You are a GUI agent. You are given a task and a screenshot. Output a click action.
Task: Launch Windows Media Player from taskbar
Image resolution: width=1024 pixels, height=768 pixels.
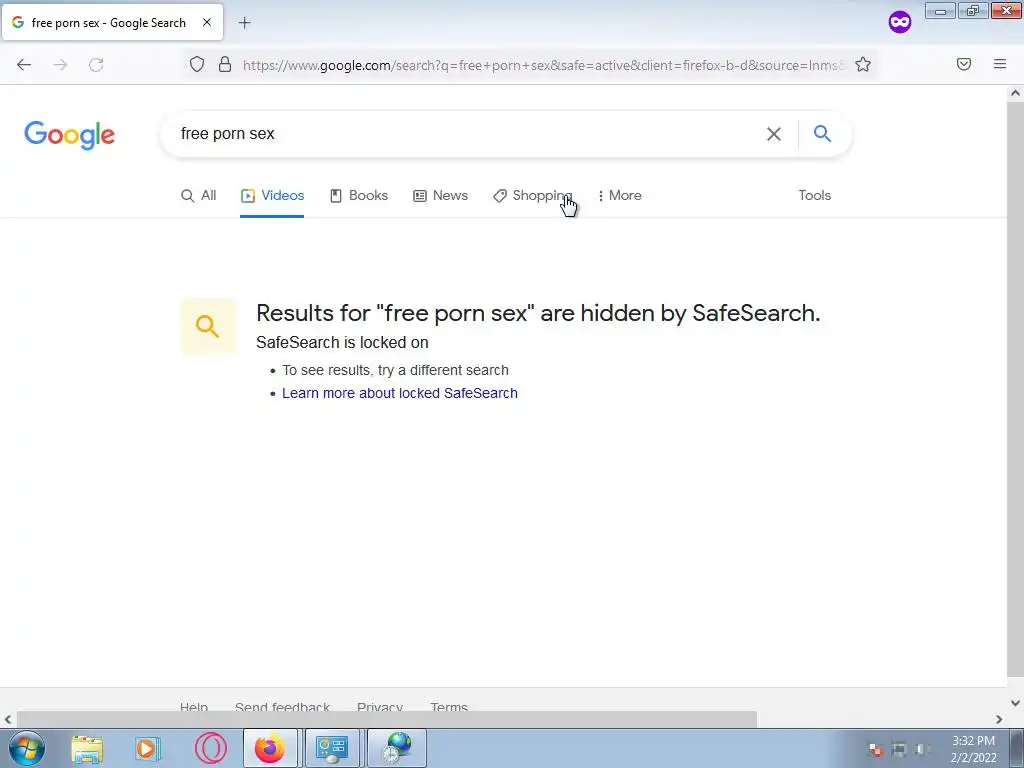click(147, 749)
